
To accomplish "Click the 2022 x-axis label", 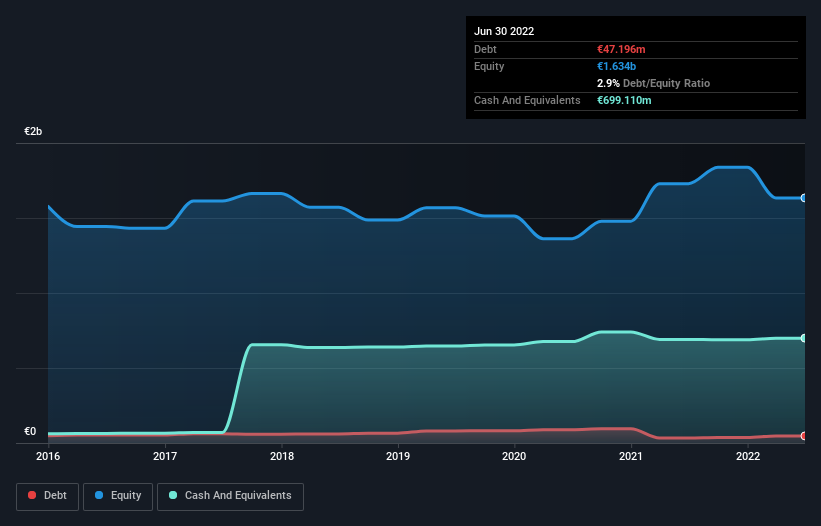I will point(748,456).
